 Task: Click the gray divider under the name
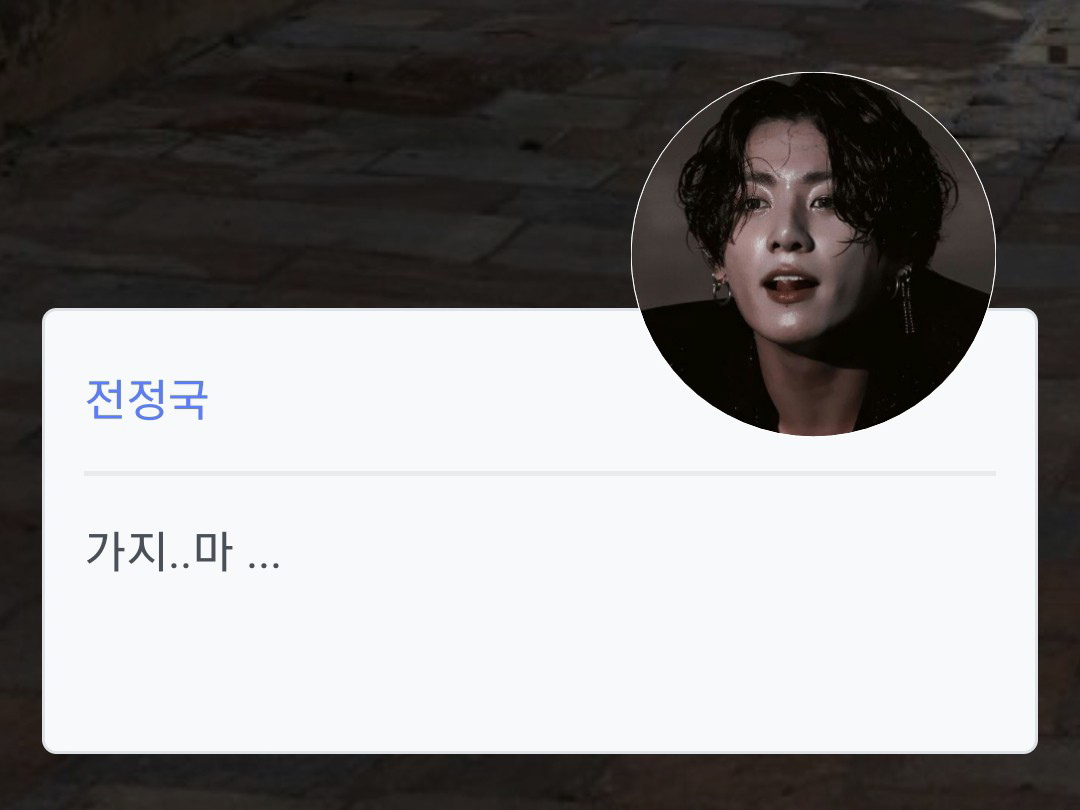pyautogui.click(x=540, y=473)
